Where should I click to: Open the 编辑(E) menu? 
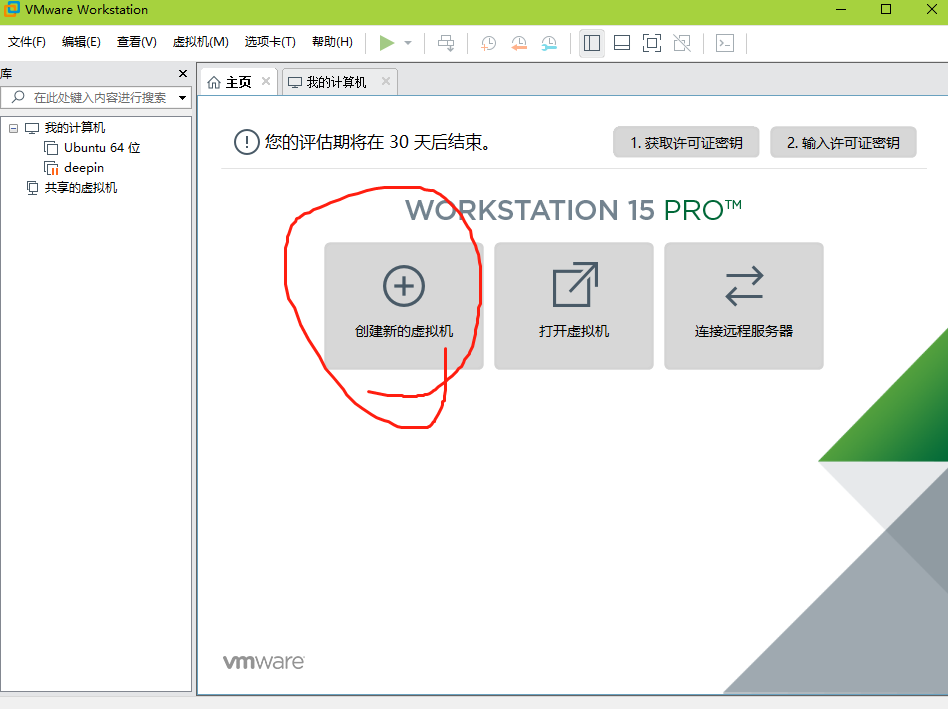point(81,42)
